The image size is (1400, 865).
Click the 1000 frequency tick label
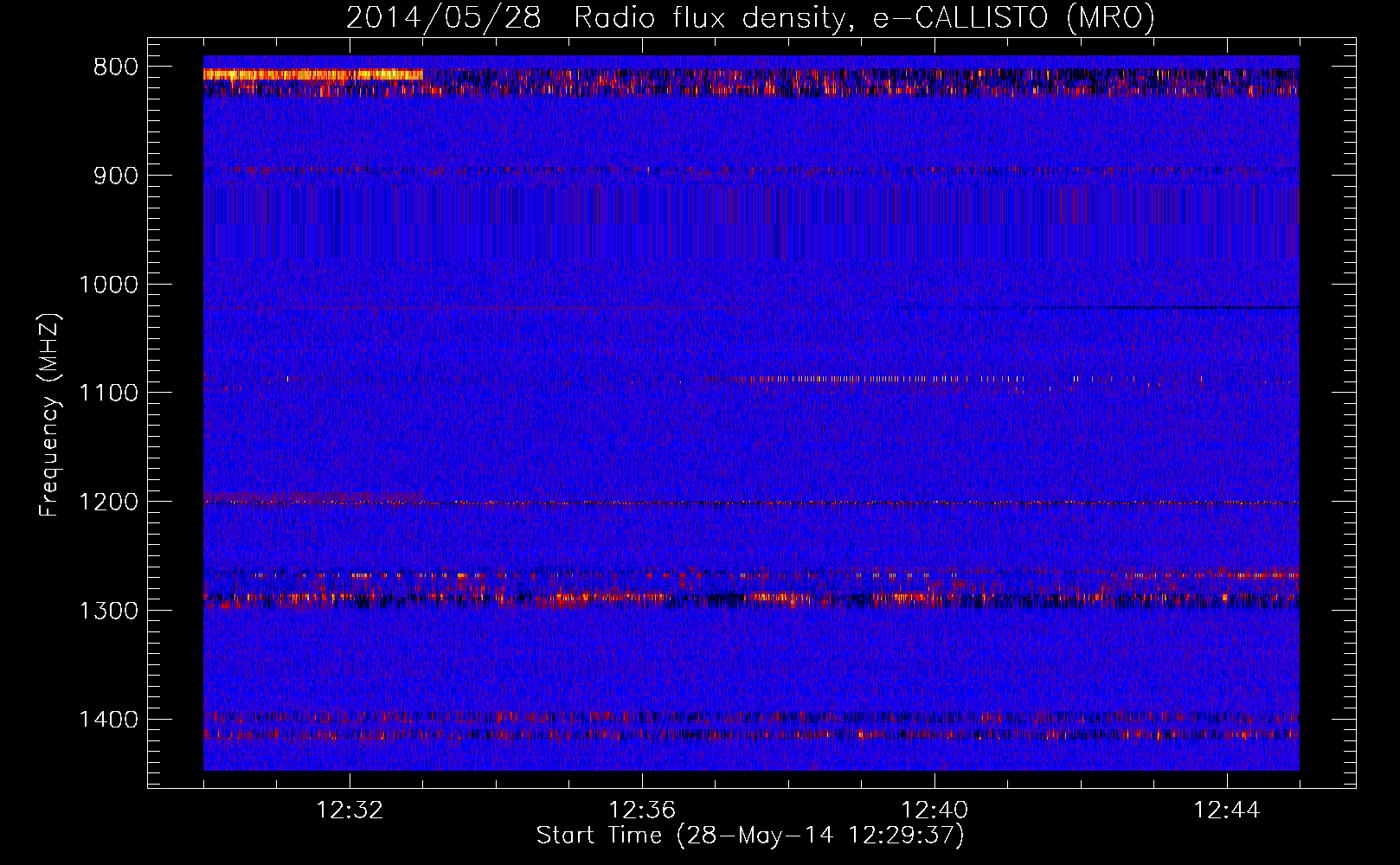click(x=108, y=285)
